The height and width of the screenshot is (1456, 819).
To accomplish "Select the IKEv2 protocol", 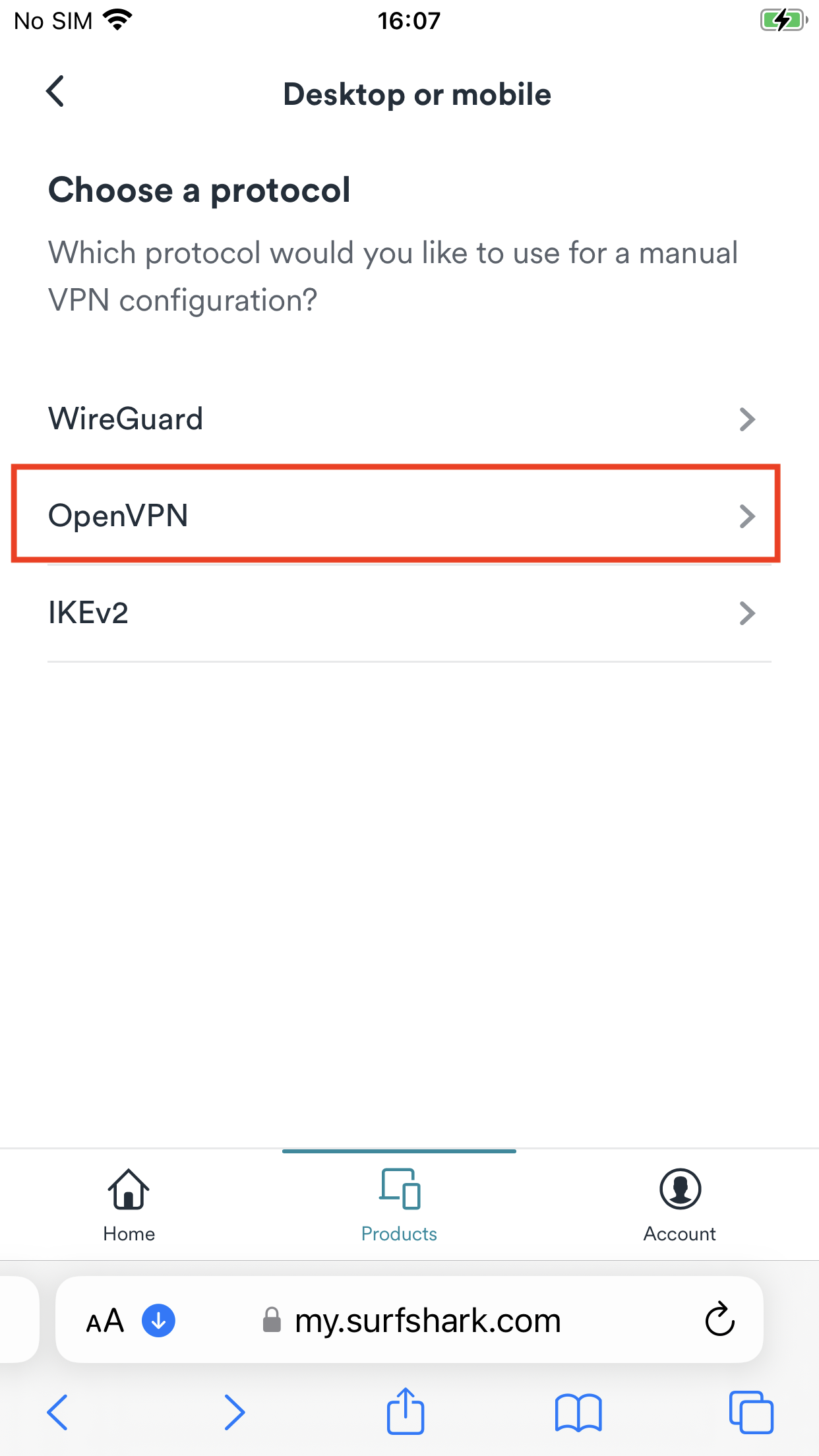I will click(88, 613).
